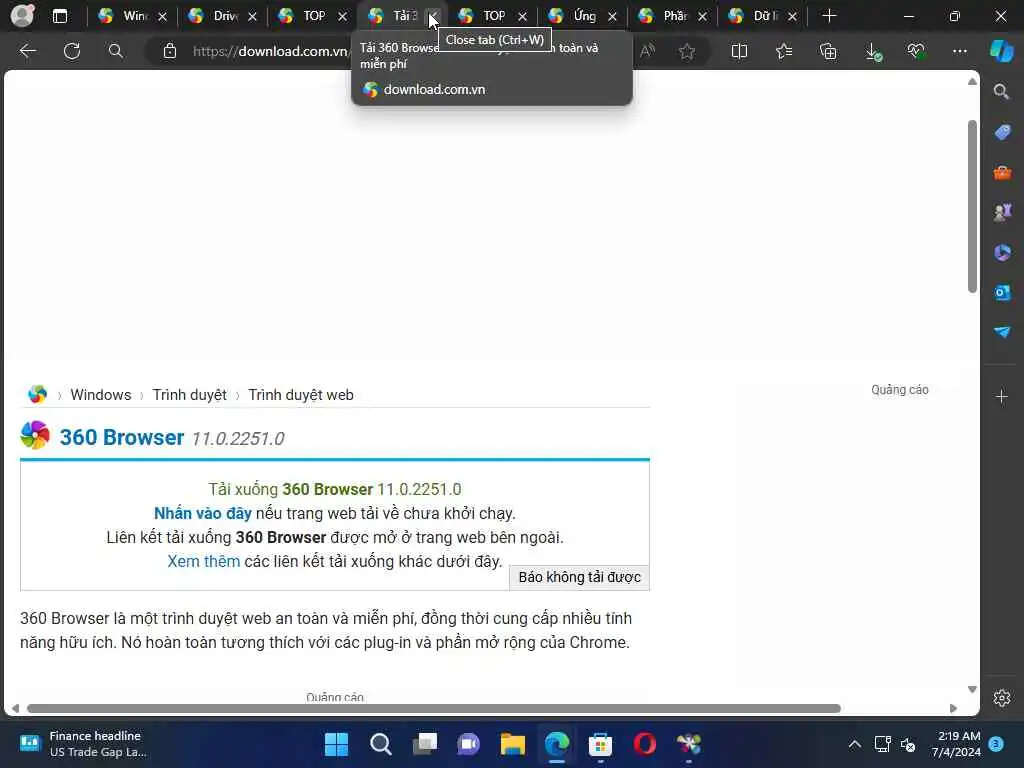Switch to the 'Dữ li' tab
Screen dimensions: 1024x768
[x=755, y=16]
